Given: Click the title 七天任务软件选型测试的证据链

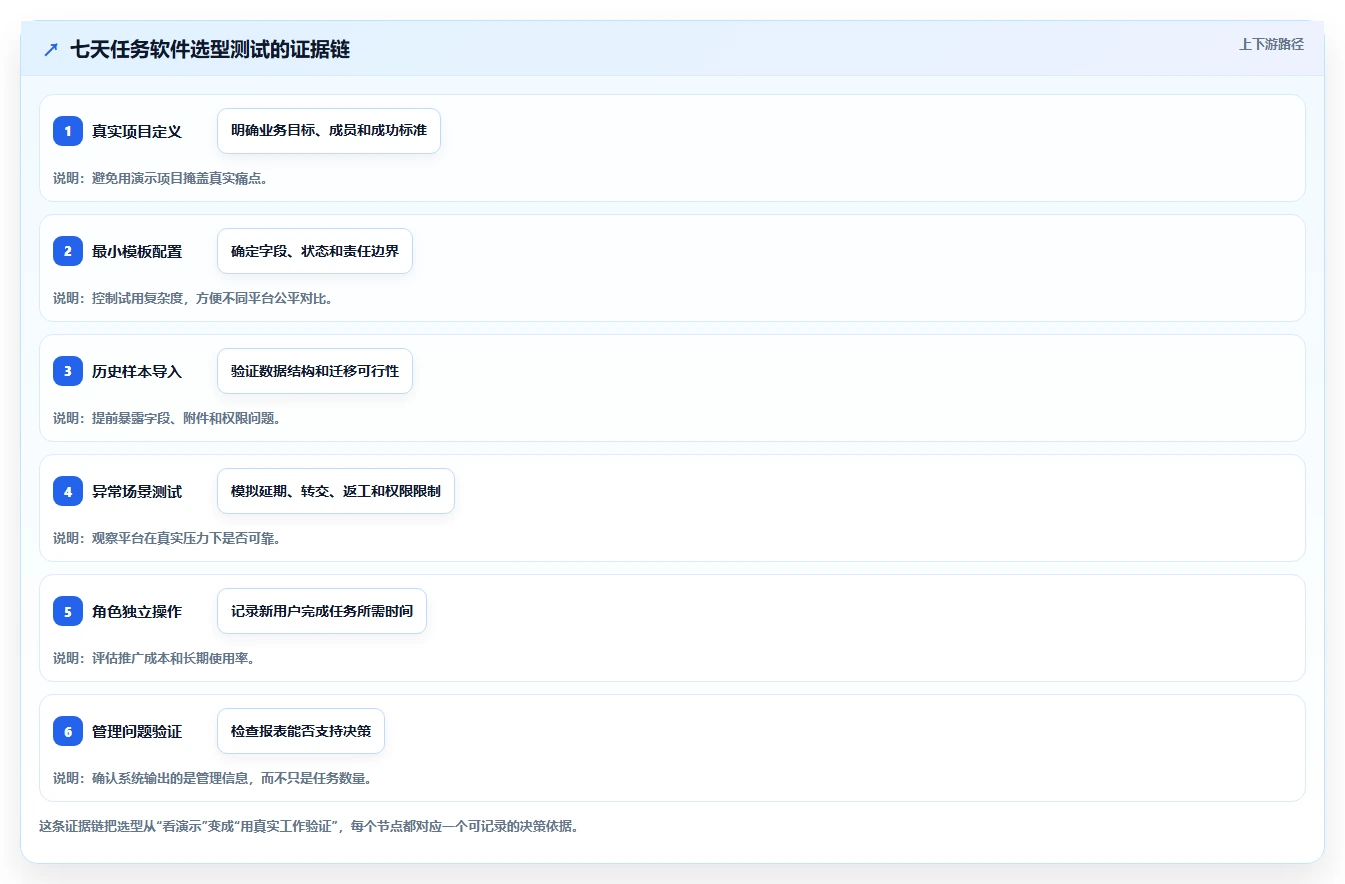Looking at the screenshot, I should point(210,49).
